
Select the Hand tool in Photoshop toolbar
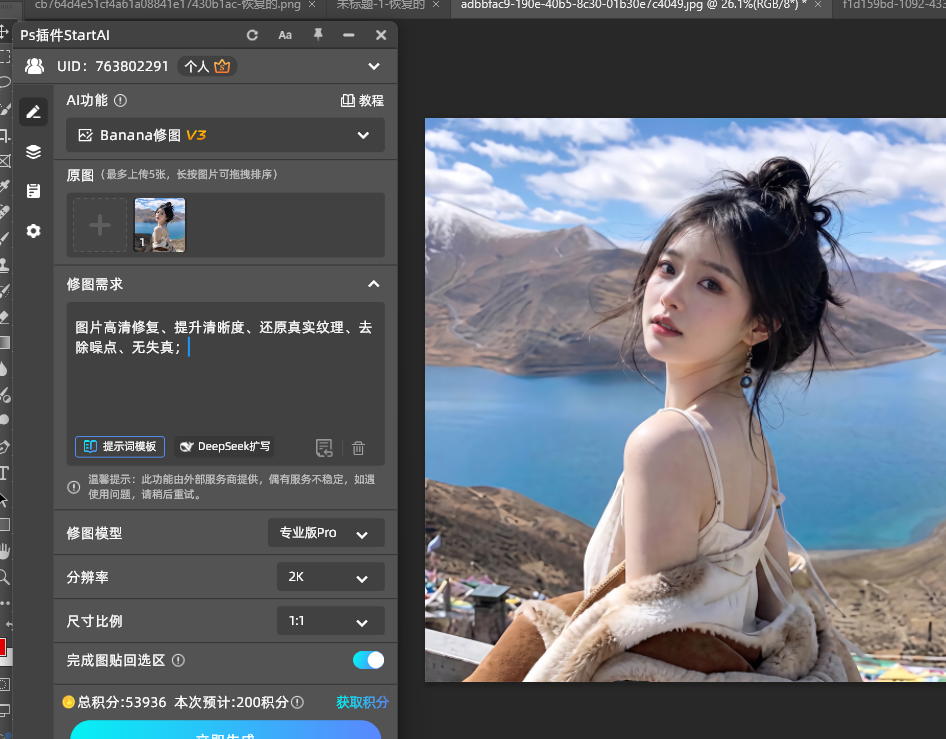pos(4,551)
